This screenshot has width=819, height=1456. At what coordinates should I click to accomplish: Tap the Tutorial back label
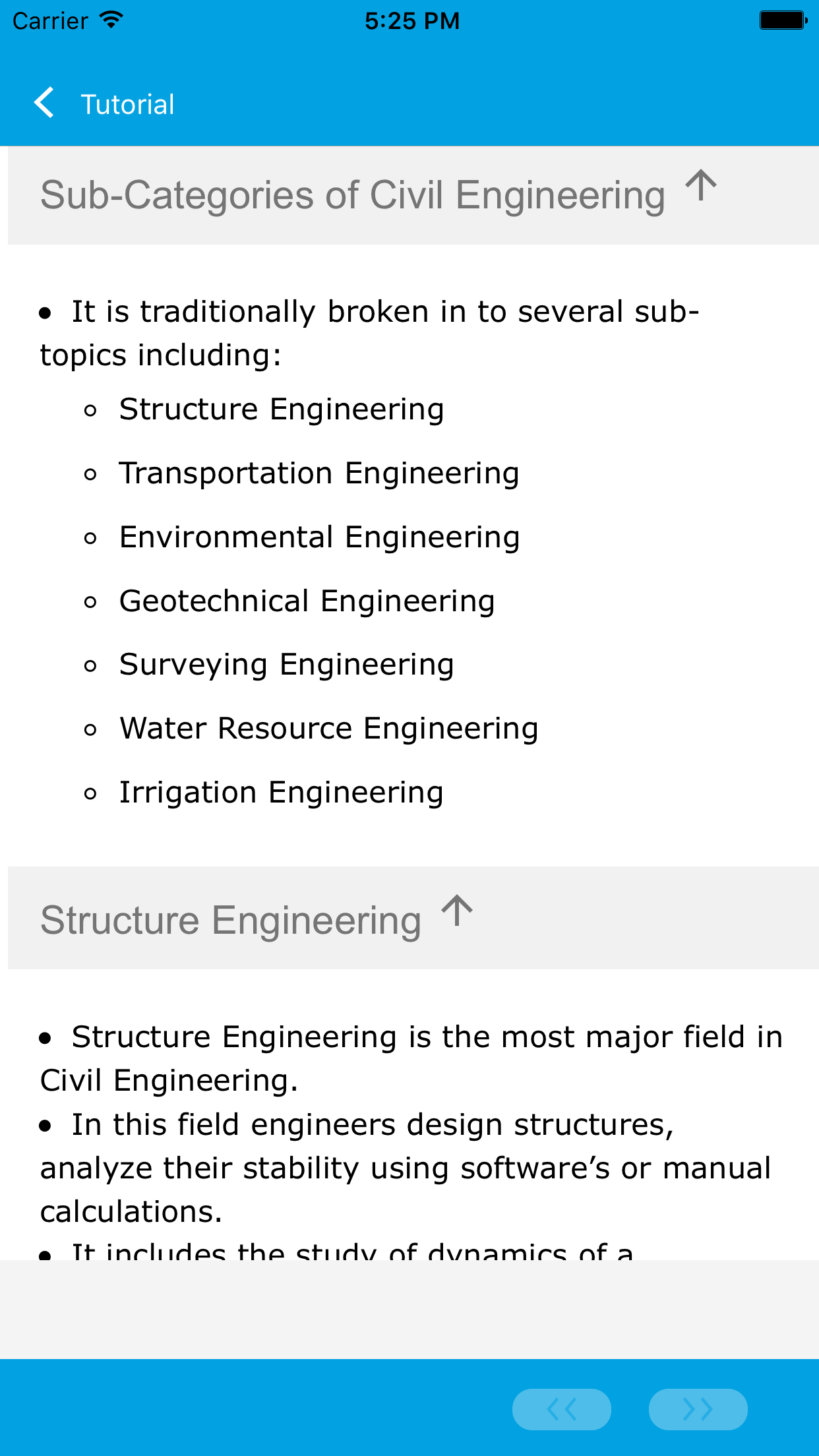click(127, 104)
